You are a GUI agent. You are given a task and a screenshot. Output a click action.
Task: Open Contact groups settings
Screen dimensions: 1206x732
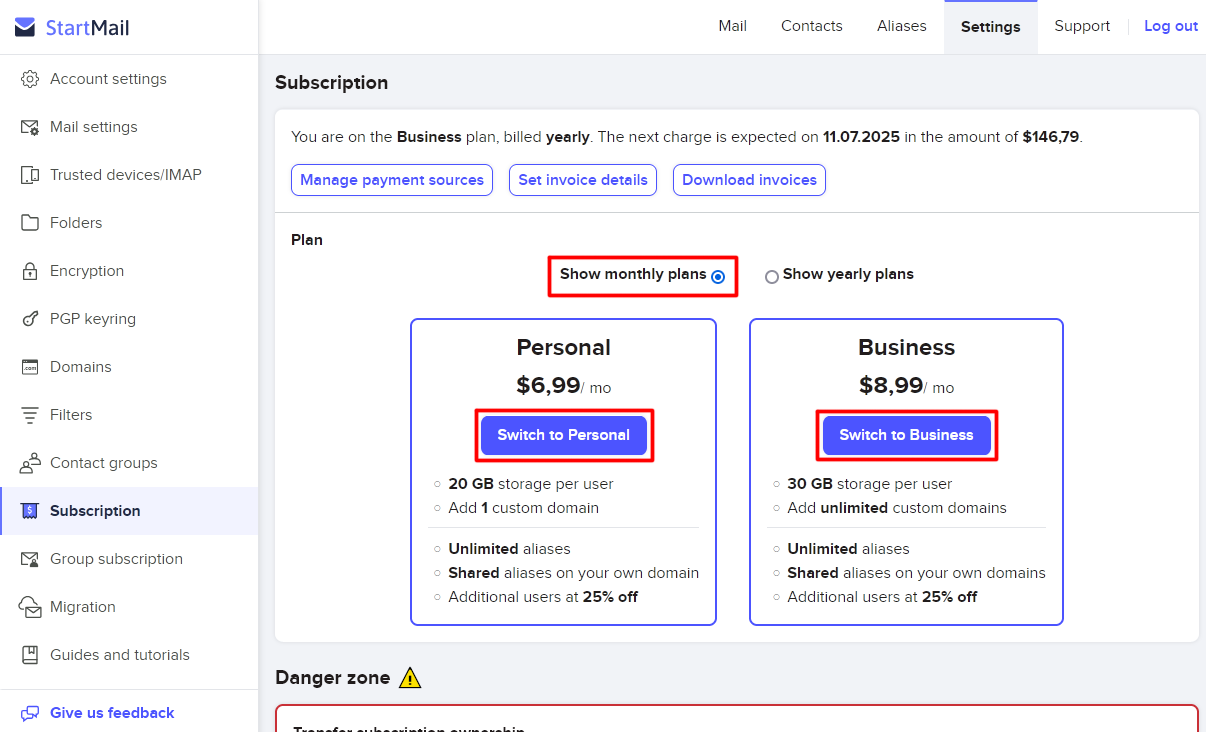(129, 463)
